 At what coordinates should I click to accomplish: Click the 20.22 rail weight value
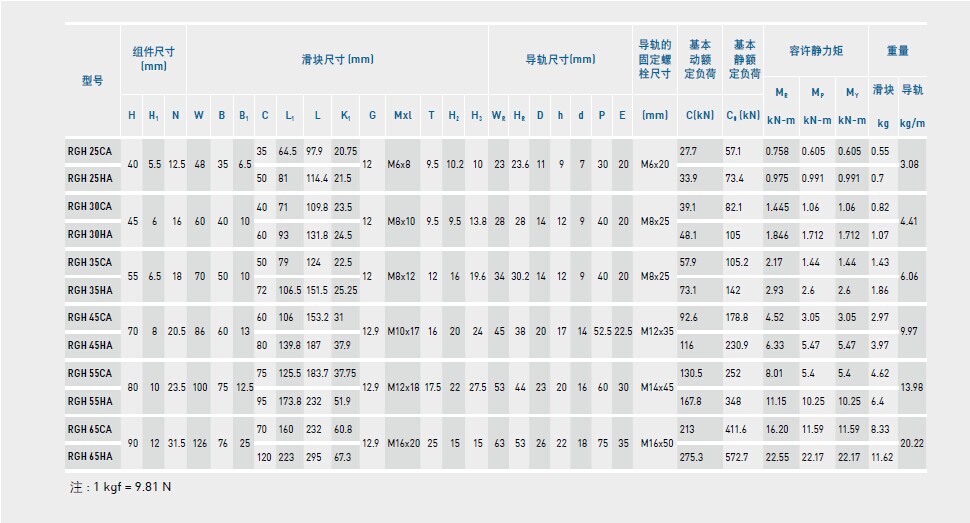(911, 442)
